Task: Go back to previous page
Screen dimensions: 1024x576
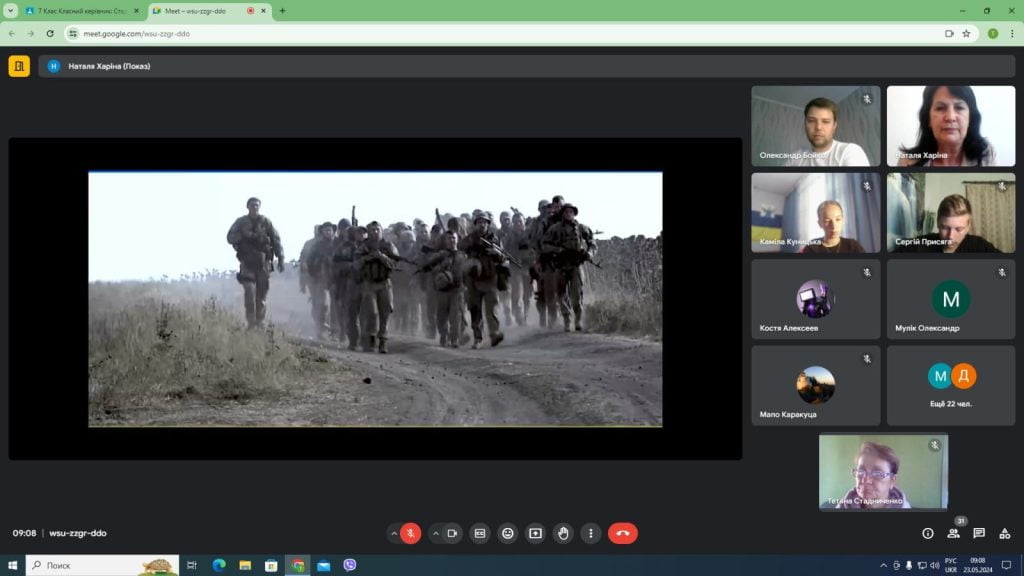Action: click(12, 34)
